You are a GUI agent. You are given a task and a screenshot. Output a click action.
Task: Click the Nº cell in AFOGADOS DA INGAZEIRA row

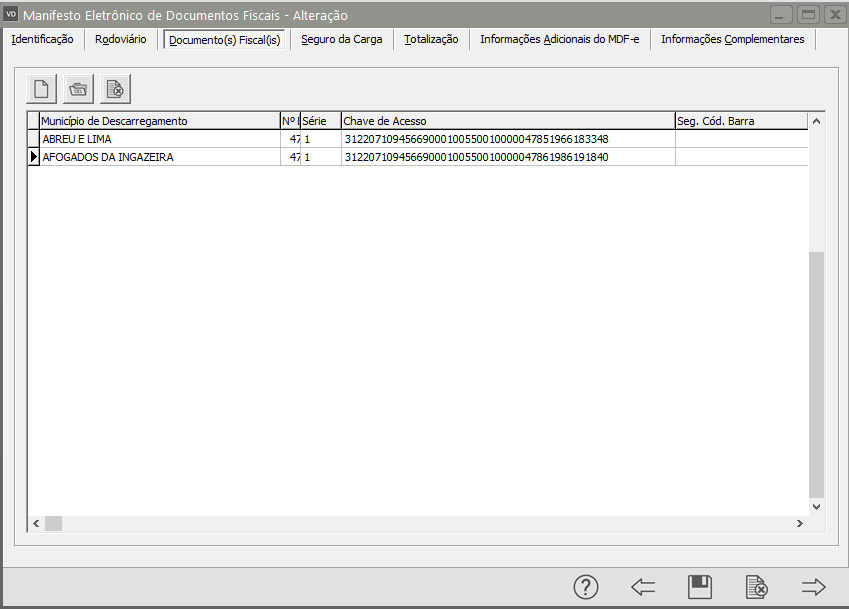(x=290, y=157)
